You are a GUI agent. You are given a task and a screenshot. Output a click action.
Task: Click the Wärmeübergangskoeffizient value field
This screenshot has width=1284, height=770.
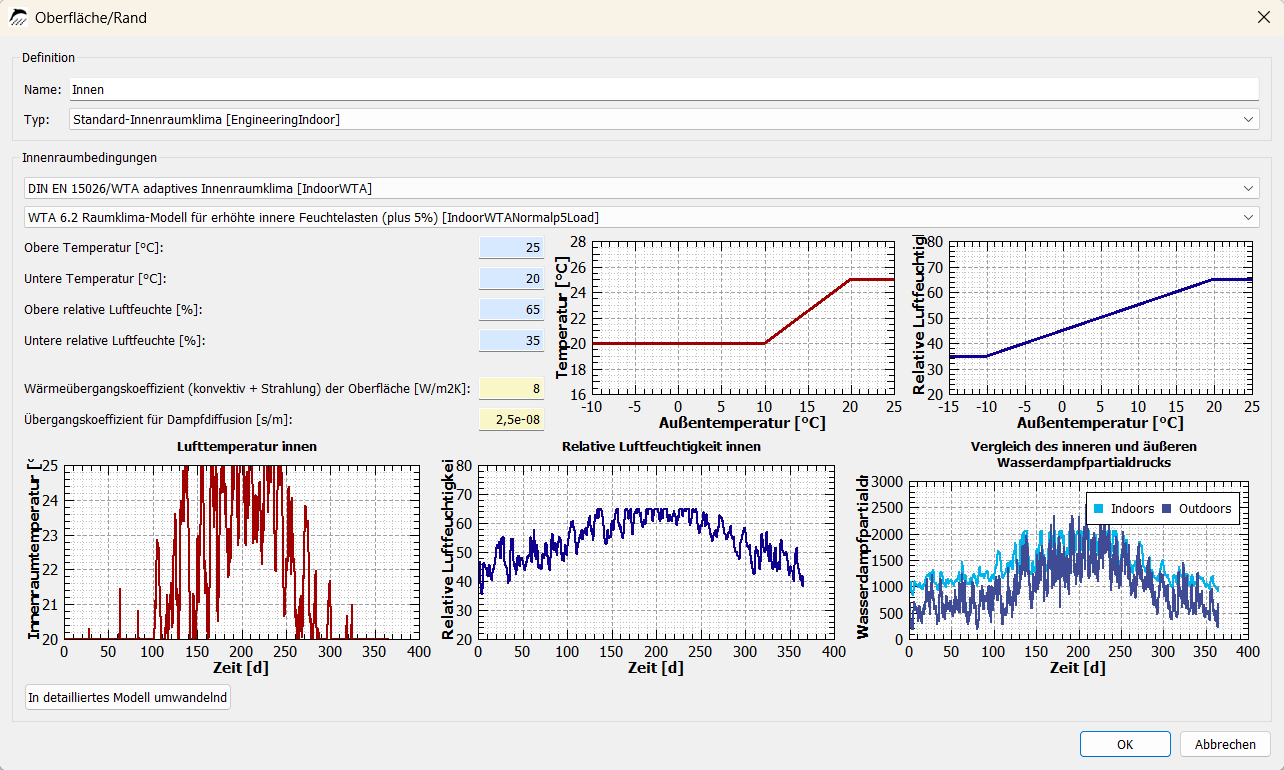[x=511, y=388]
